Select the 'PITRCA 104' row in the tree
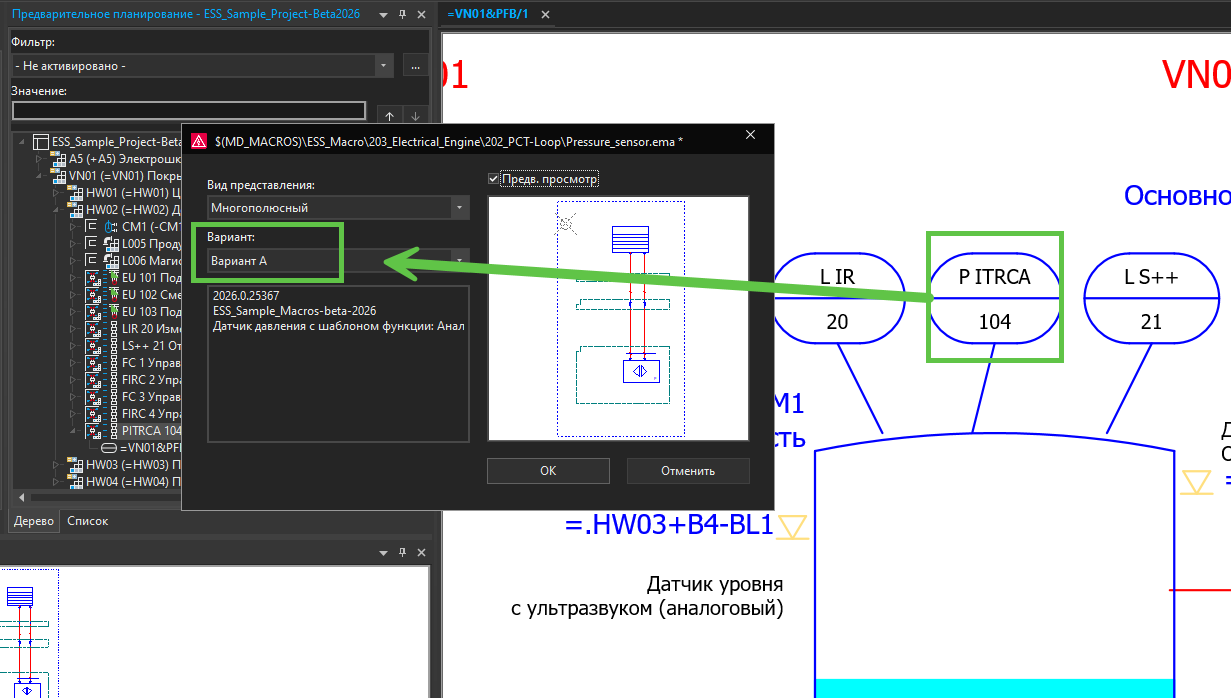Viewport: 1231px width, 698px height. (x=152, y=431)
